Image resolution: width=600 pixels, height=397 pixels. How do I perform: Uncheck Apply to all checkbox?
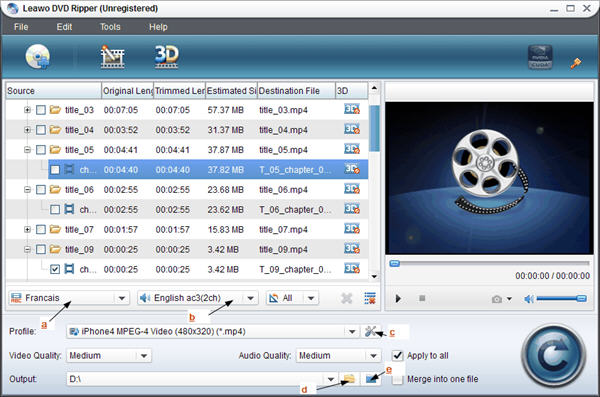pos(397,356)
